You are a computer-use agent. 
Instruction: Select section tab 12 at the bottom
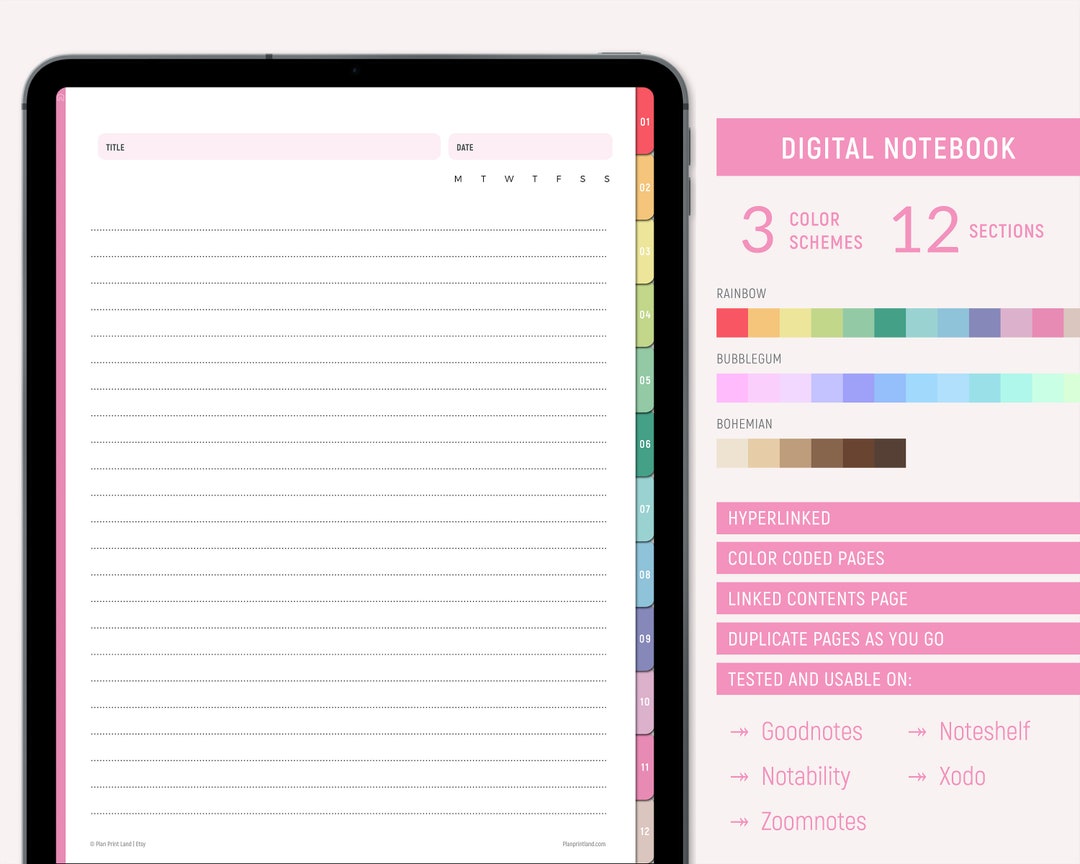646,830
